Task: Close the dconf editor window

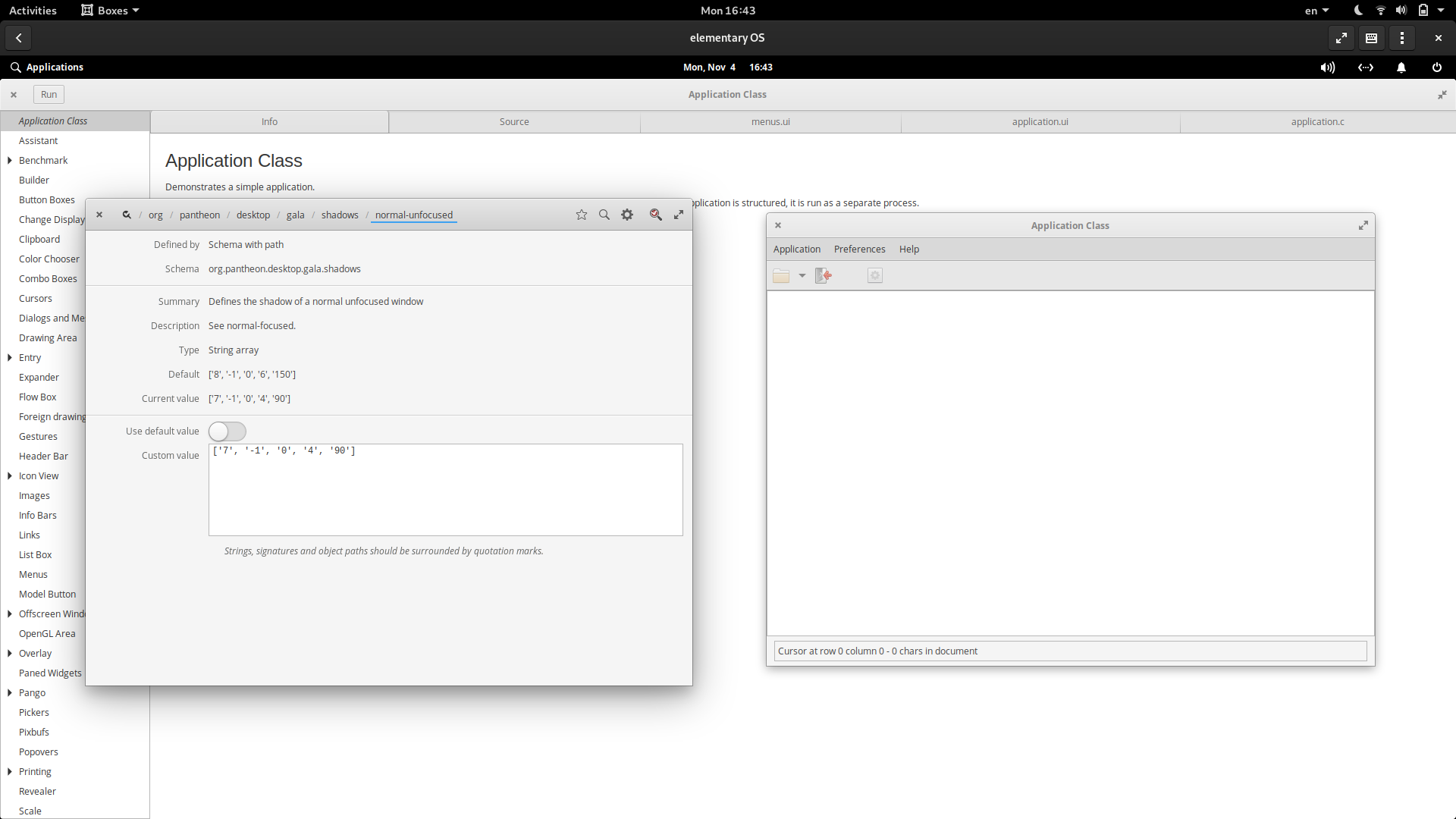Action: pyautogui.click(x=99, y=215)
